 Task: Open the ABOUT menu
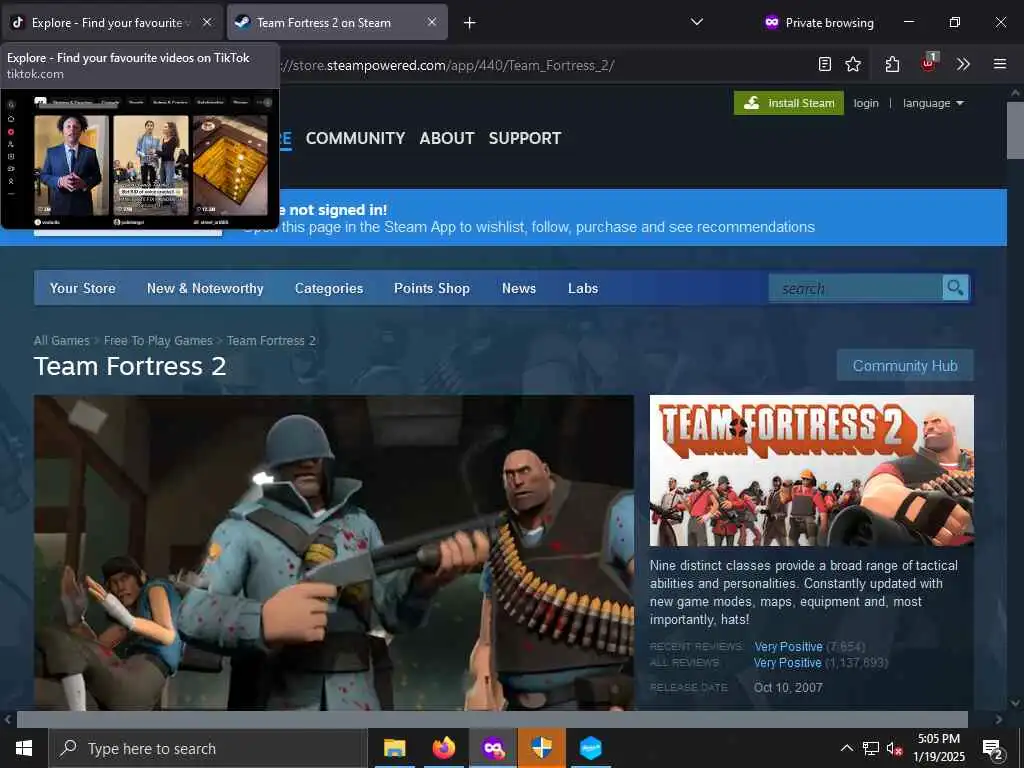pos(447,138)
